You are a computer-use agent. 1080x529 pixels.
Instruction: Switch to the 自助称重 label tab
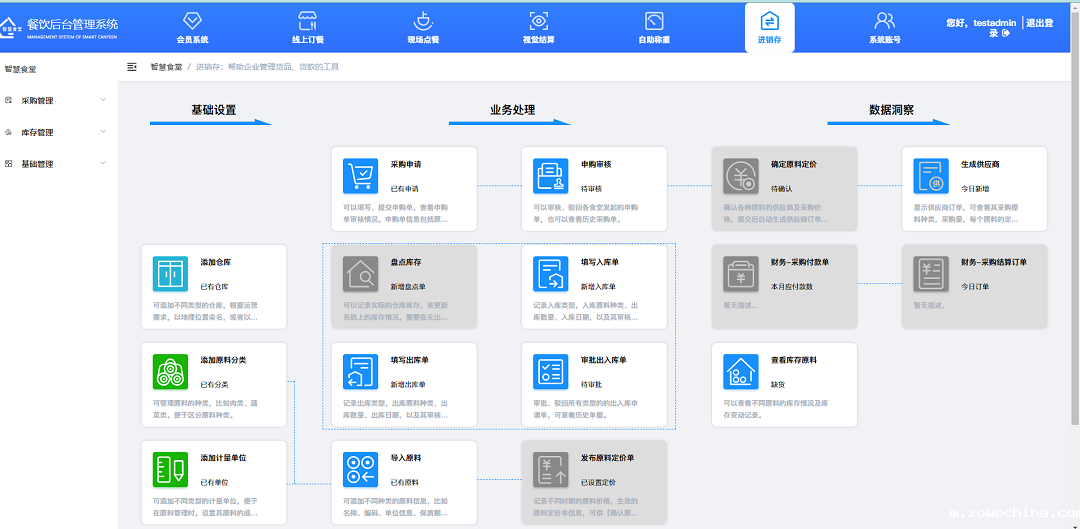654,40
